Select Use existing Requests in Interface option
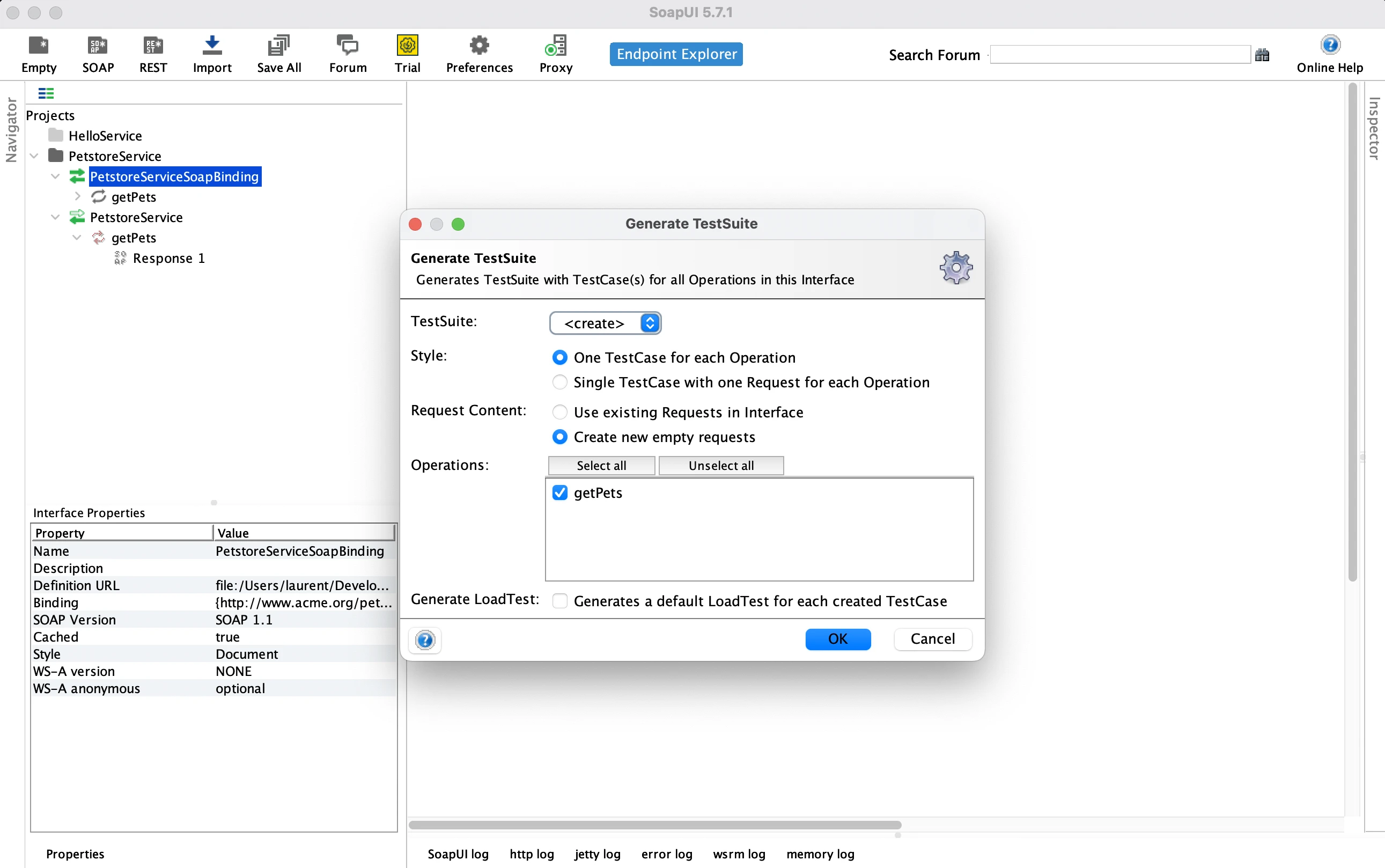This screenshot has height=868, width=1385. (559, 412)
